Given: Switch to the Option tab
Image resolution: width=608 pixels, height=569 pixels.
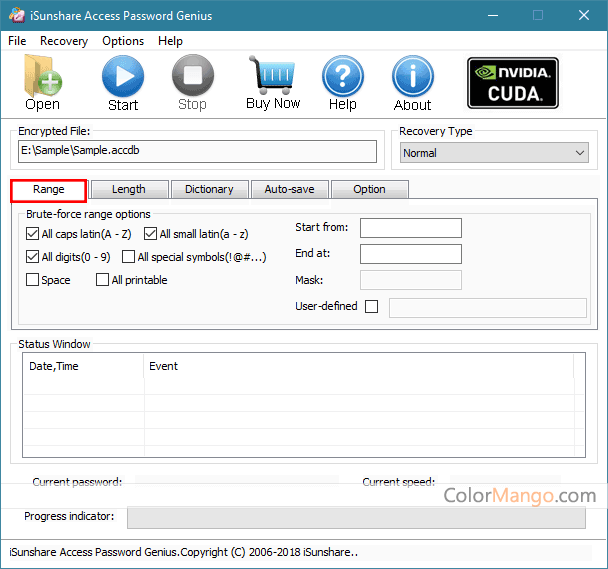Looking at the screenshot, I should point(370,190).
